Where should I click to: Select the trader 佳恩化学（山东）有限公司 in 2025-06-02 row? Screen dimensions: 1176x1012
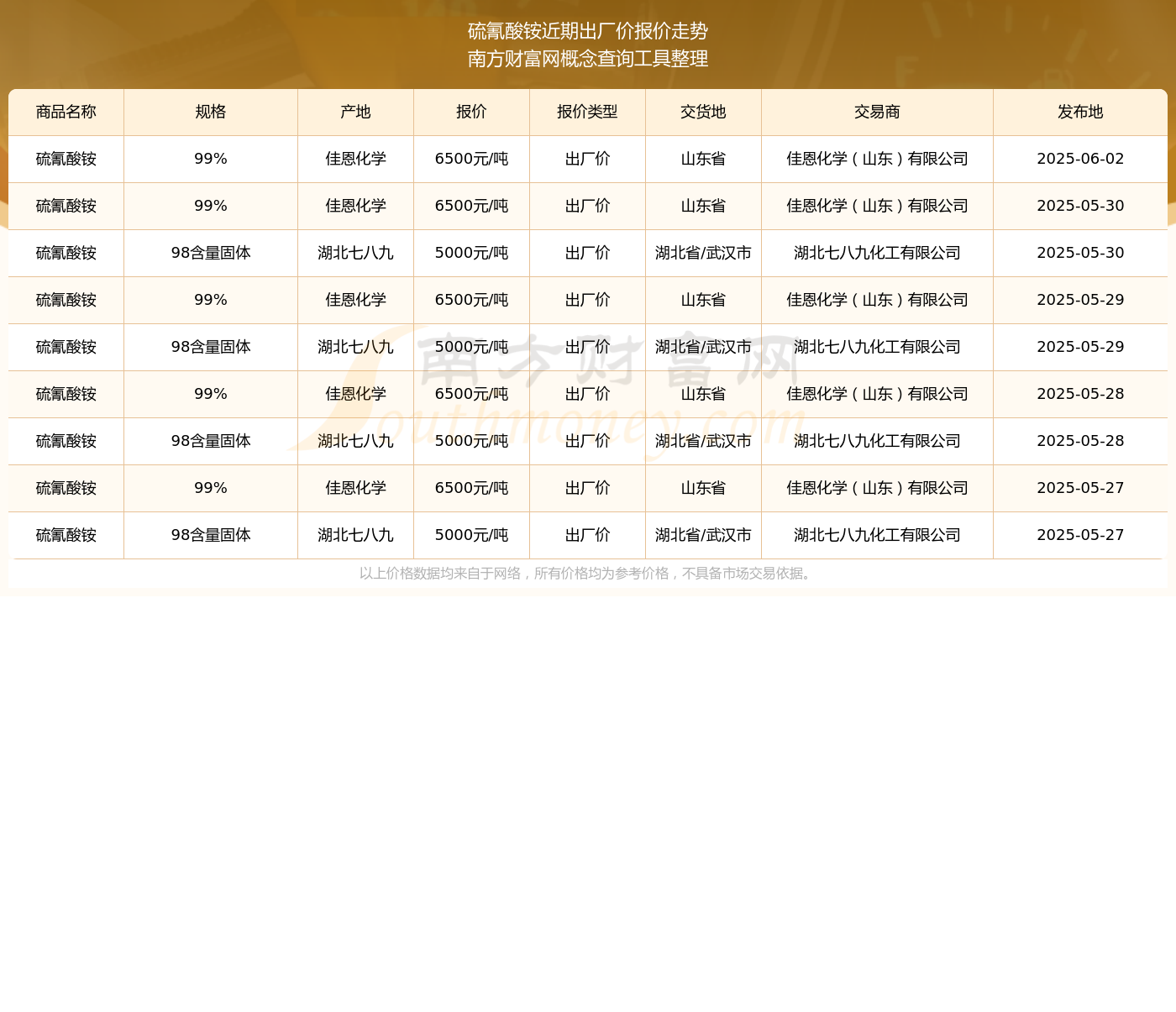click(x=877, y=159)
